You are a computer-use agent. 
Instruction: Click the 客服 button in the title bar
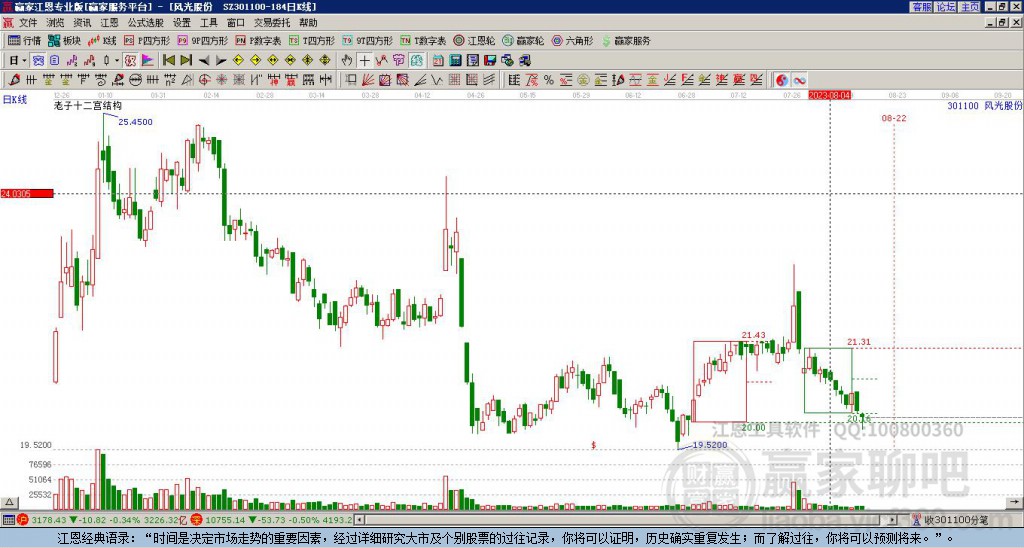[922, 7]
